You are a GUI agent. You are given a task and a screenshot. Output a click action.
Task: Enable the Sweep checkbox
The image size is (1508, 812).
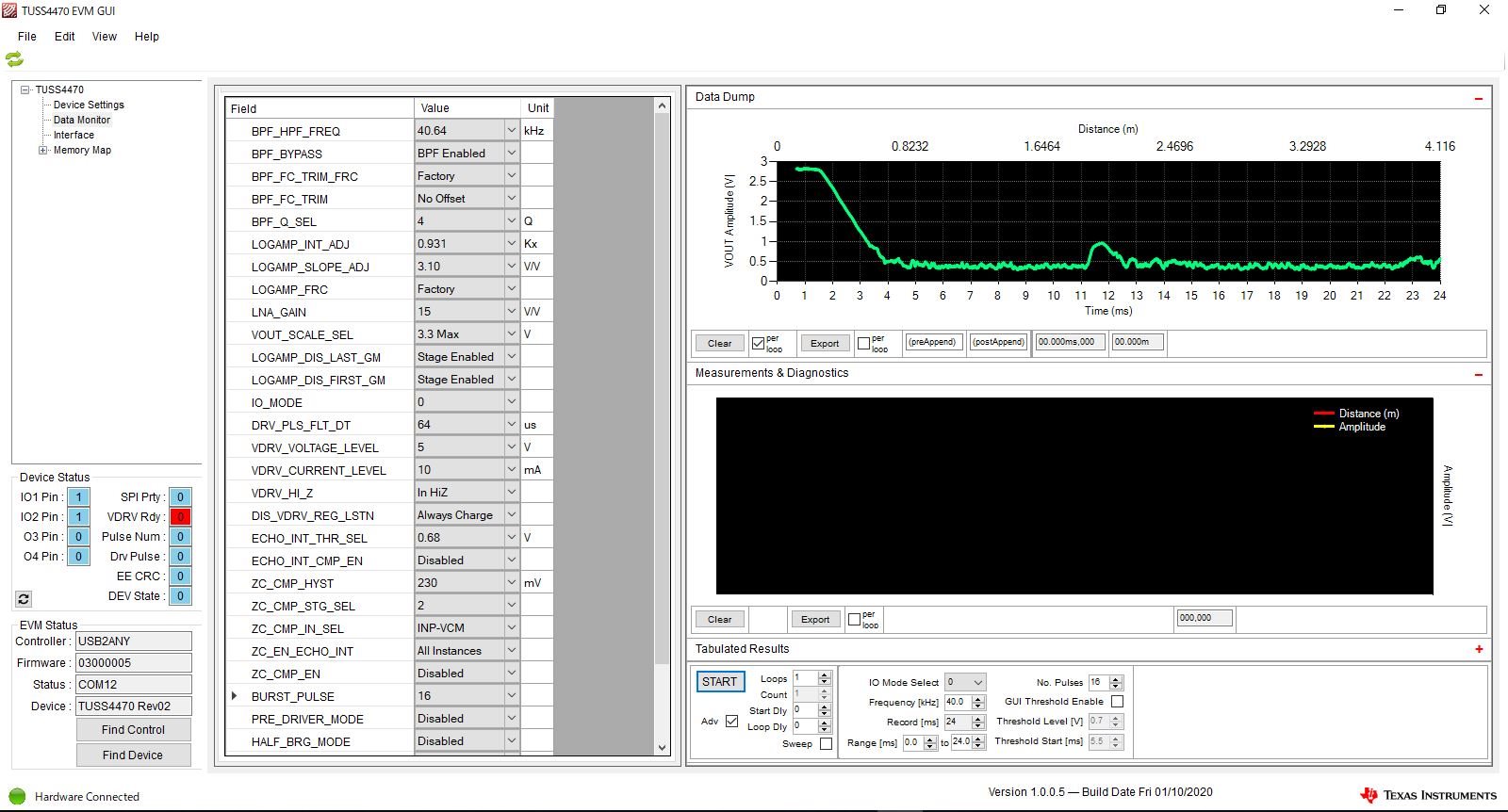click(x=826, y=744)
